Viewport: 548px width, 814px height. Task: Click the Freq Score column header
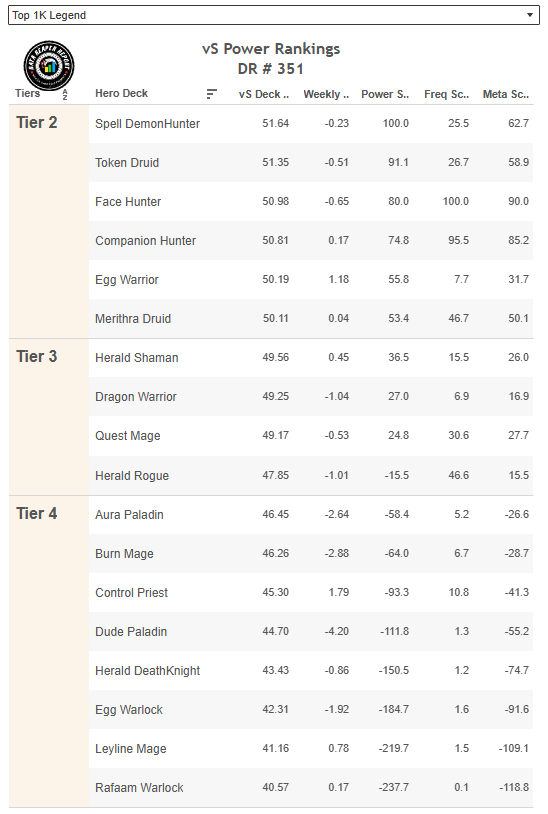(x=446, y=94)
